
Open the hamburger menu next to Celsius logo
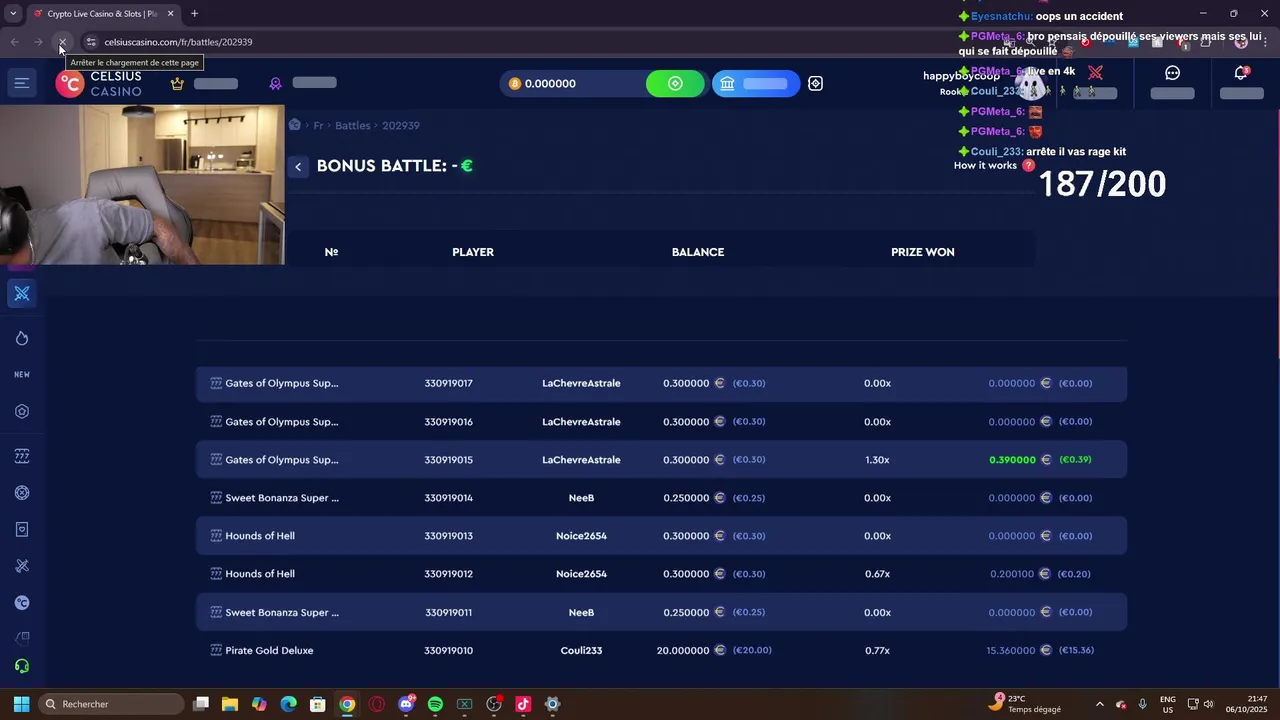(x=21, y=83)
